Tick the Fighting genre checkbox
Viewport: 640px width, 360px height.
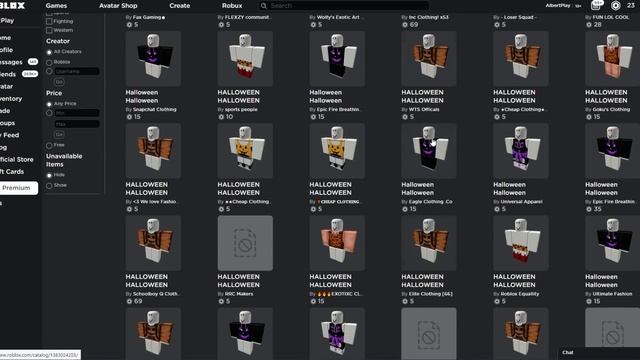coord(49,21)
